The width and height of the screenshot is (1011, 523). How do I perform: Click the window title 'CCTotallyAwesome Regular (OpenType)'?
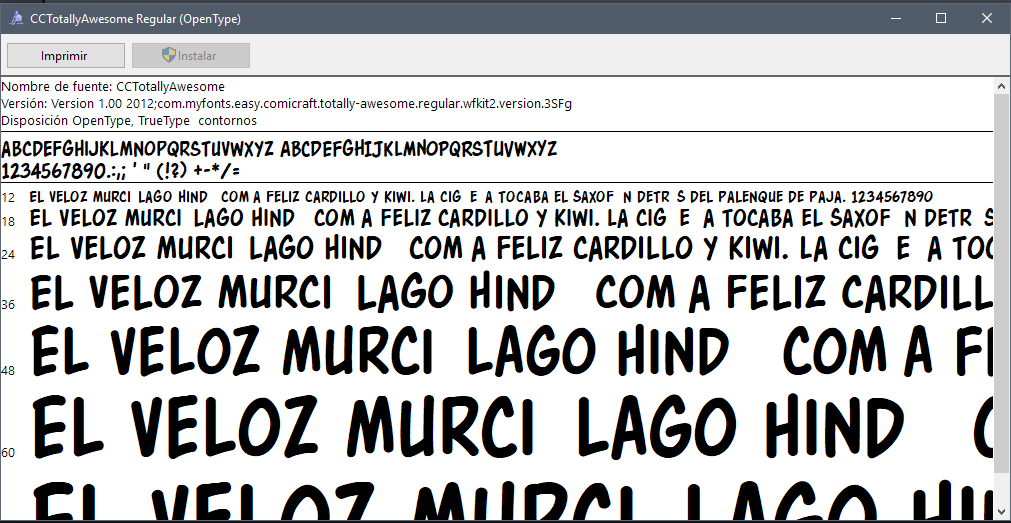point(135,19)
